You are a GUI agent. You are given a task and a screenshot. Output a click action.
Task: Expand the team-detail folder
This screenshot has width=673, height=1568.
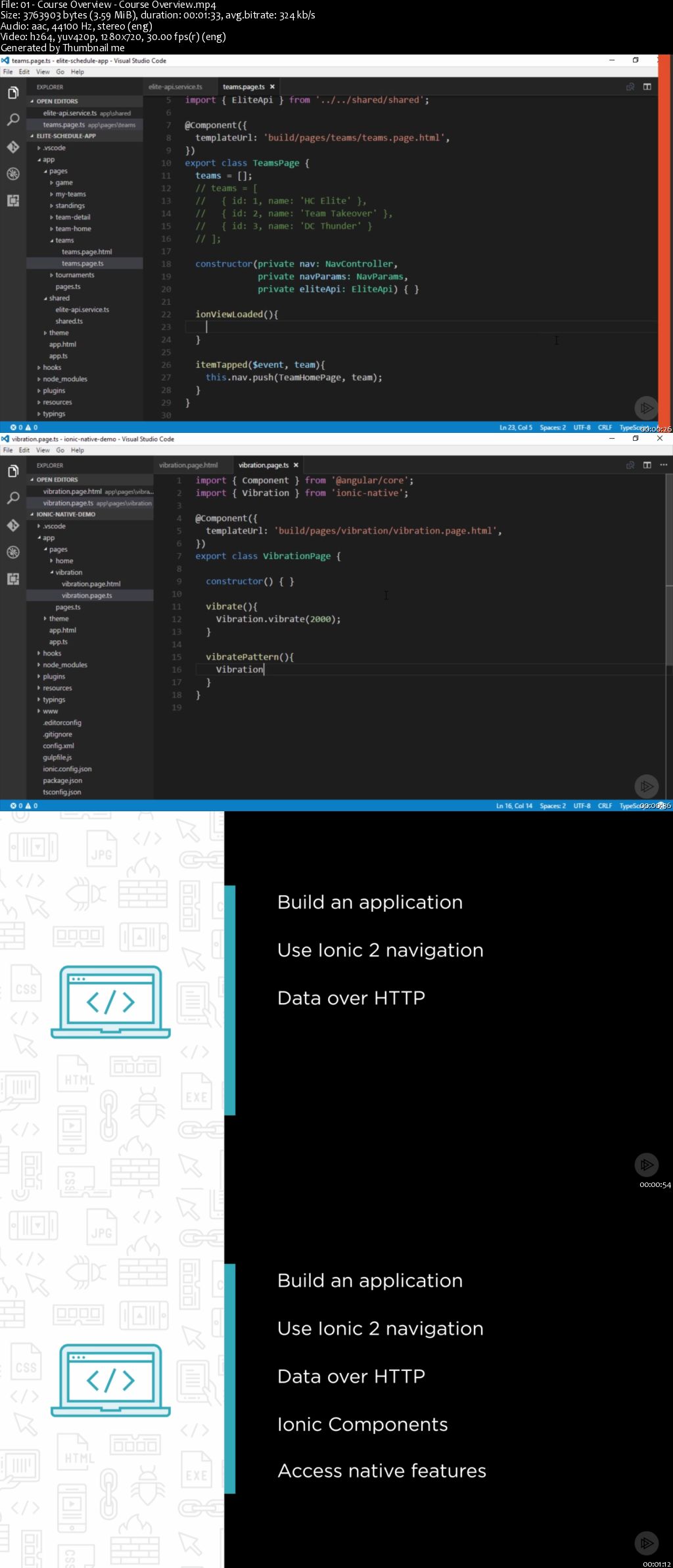pos(73,217)
